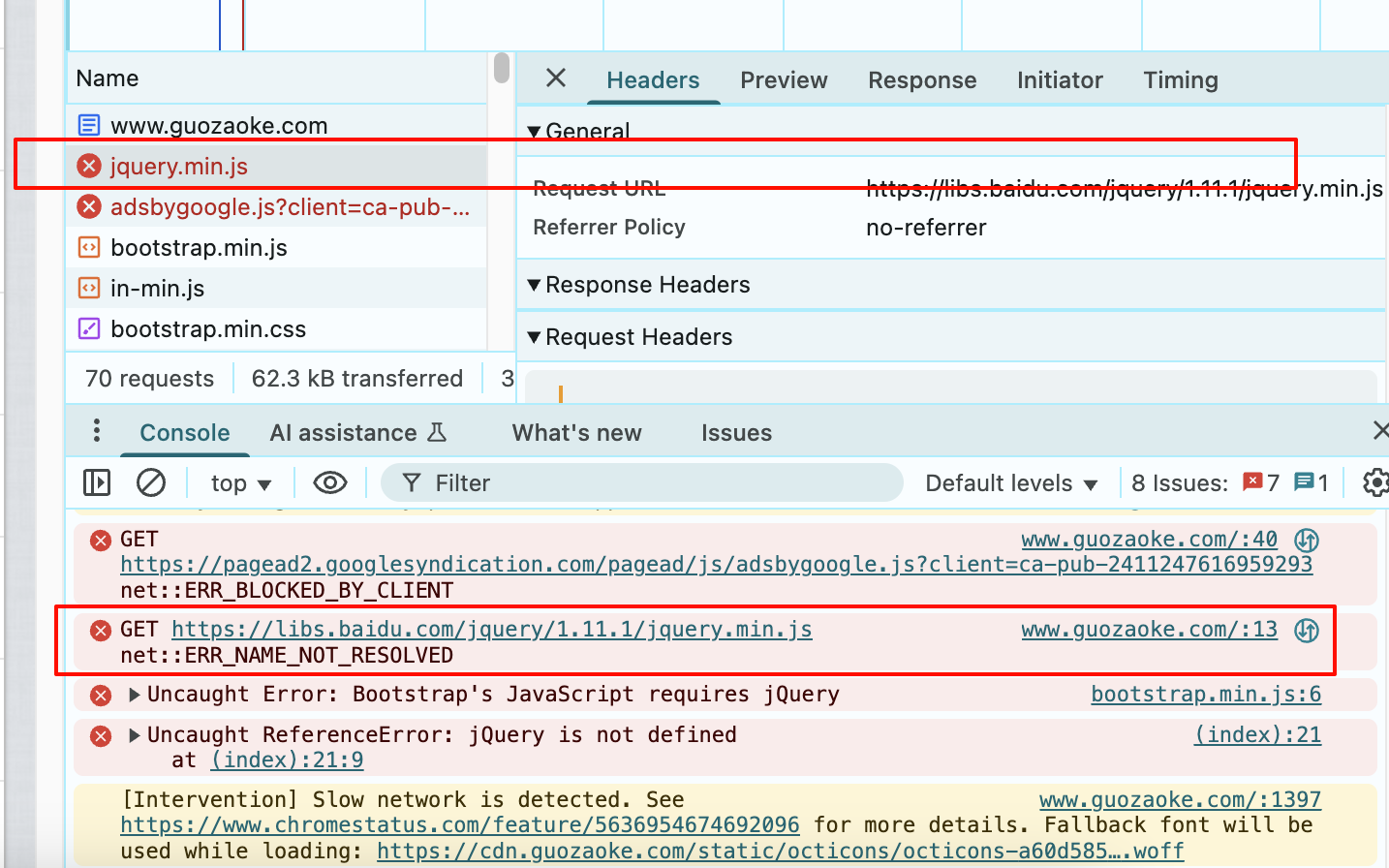The height and width of the screenshot is (868, 1389).
Task: Select the www.guozaoke.com request
Action: [x=276, y=125]
